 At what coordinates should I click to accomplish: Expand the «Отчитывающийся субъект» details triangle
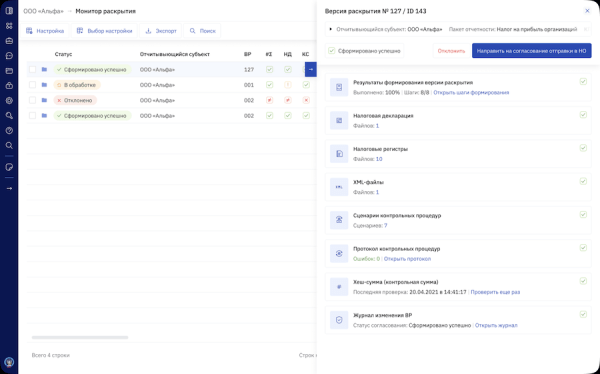click(x=331, y=29)
